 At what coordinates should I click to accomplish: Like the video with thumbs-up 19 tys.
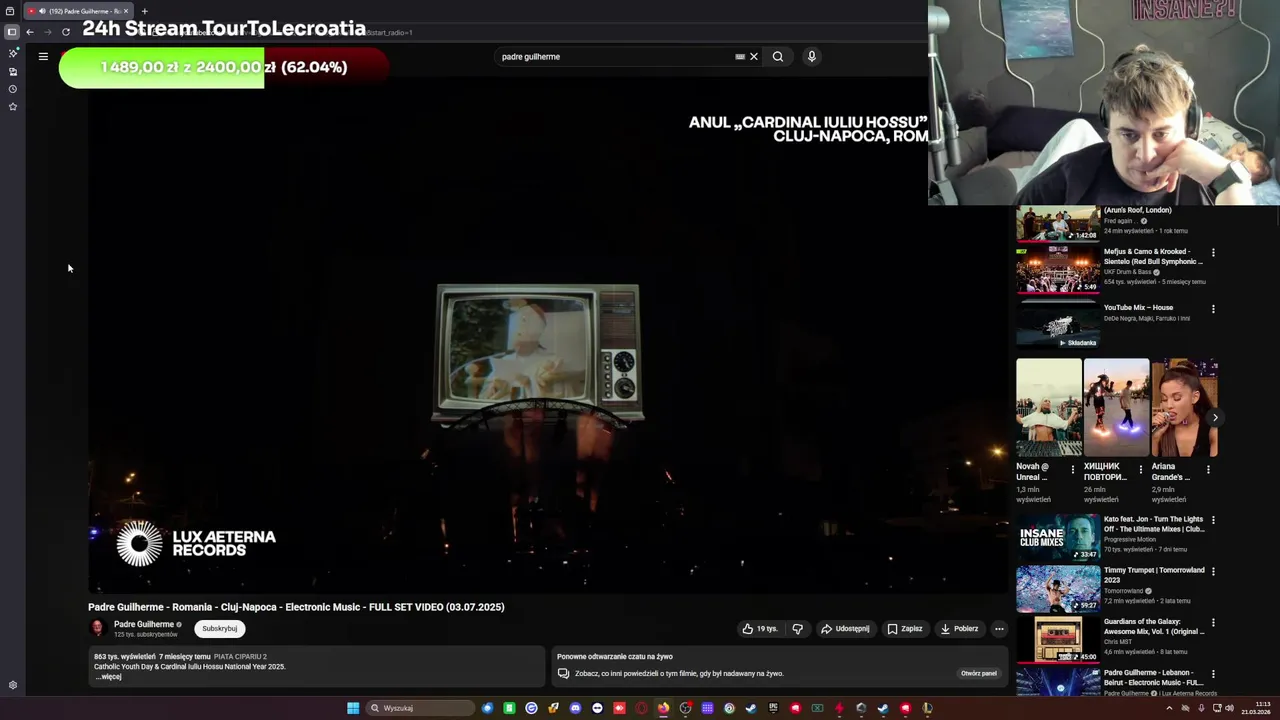coord(760,629)
